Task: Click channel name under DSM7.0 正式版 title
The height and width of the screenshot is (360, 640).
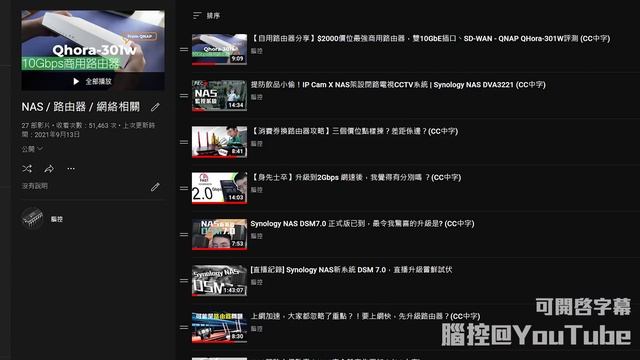Action: [x=256, y=236]
